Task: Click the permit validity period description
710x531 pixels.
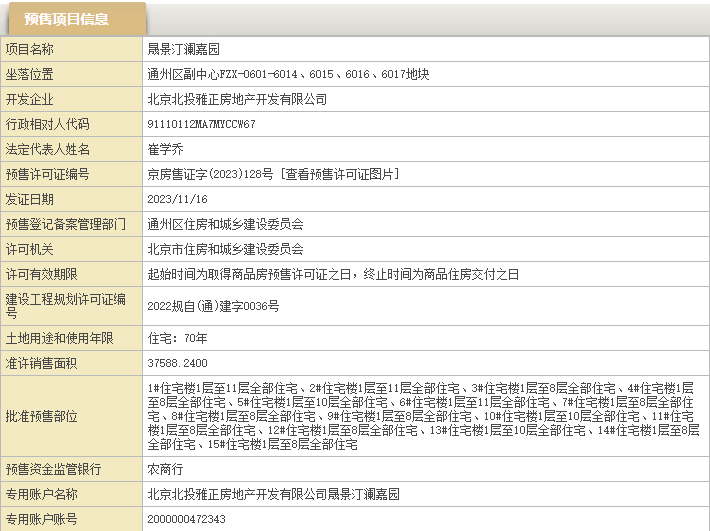Action: click(333, 274)
